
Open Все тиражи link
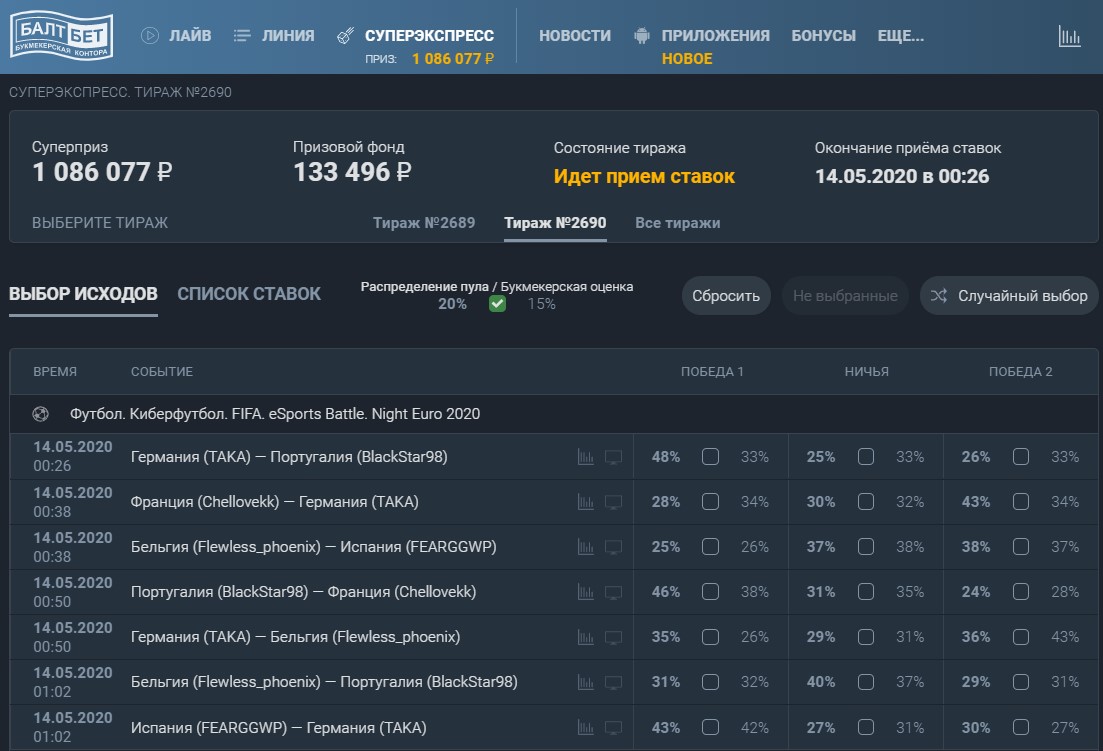[677, 223]
